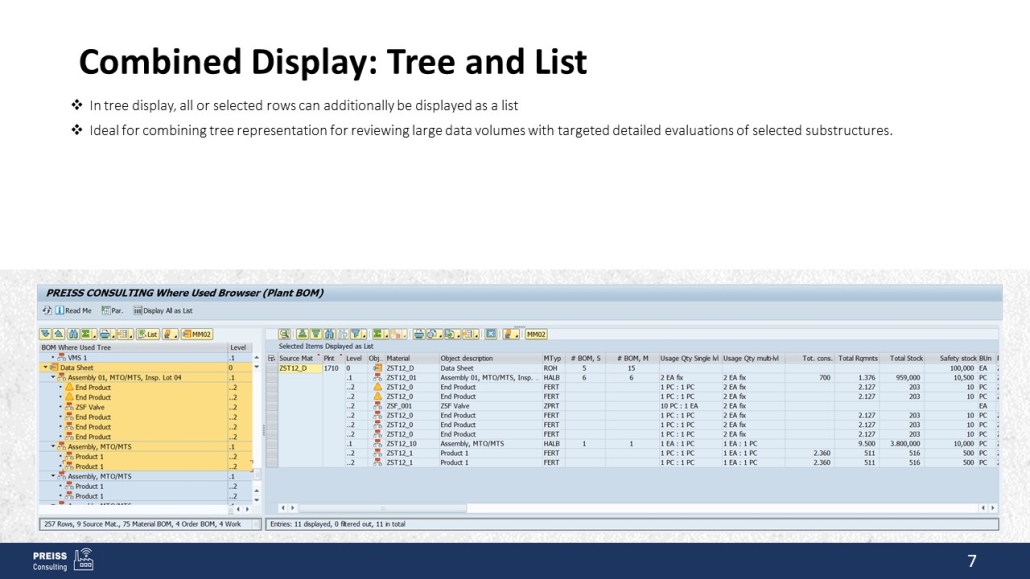Click the Details magnifier icon in list toolbar
The image size is (1030, 579).
(x=285, y=334)
